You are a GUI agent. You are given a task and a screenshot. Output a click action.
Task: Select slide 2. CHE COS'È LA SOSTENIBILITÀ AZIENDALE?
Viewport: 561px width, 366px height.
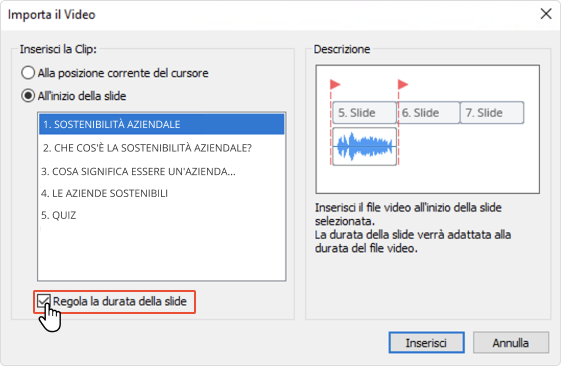point(162,148)
